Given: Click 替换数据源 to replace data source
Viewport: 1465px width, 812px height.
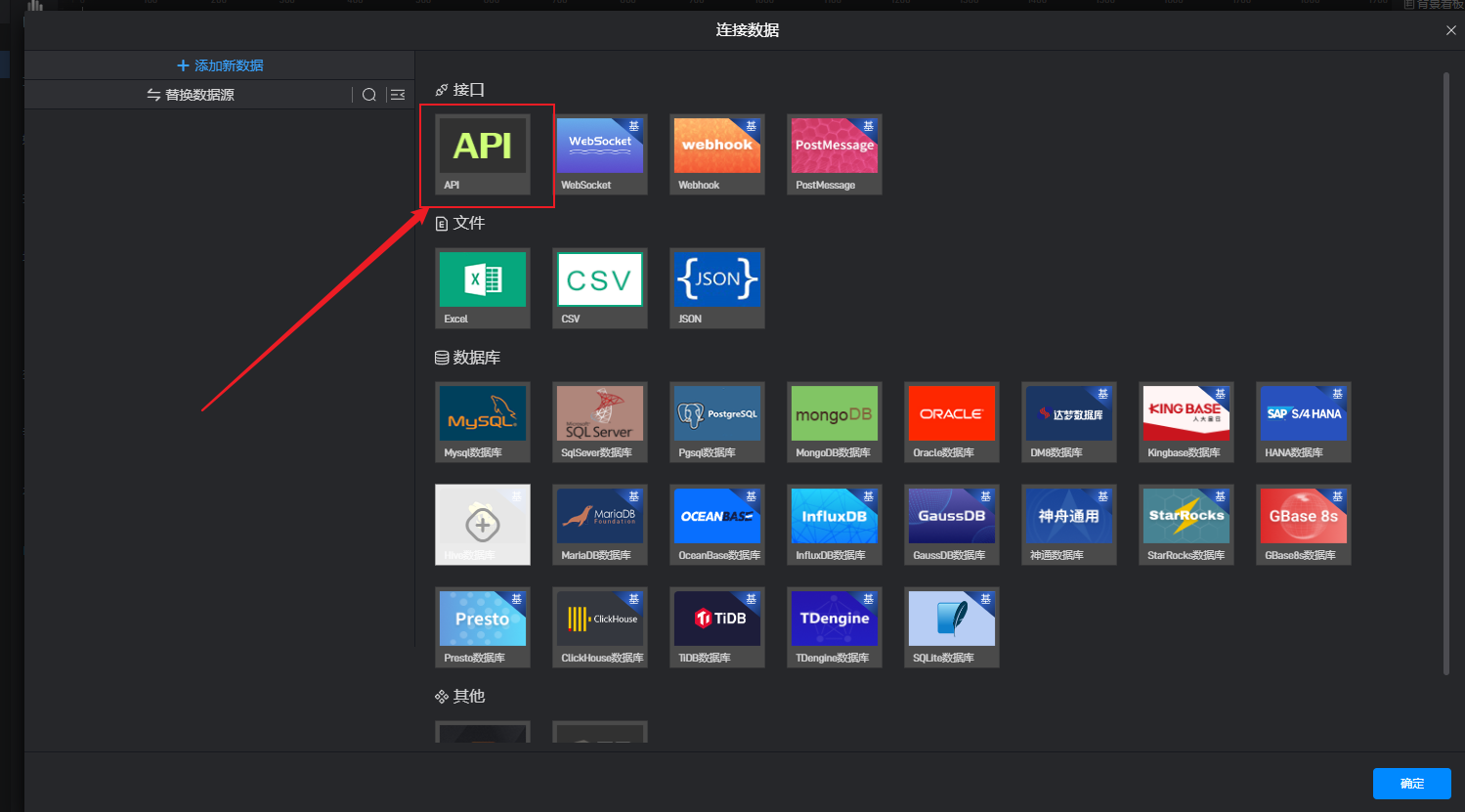Looking at the screenshot, I should tap(191, 95).
